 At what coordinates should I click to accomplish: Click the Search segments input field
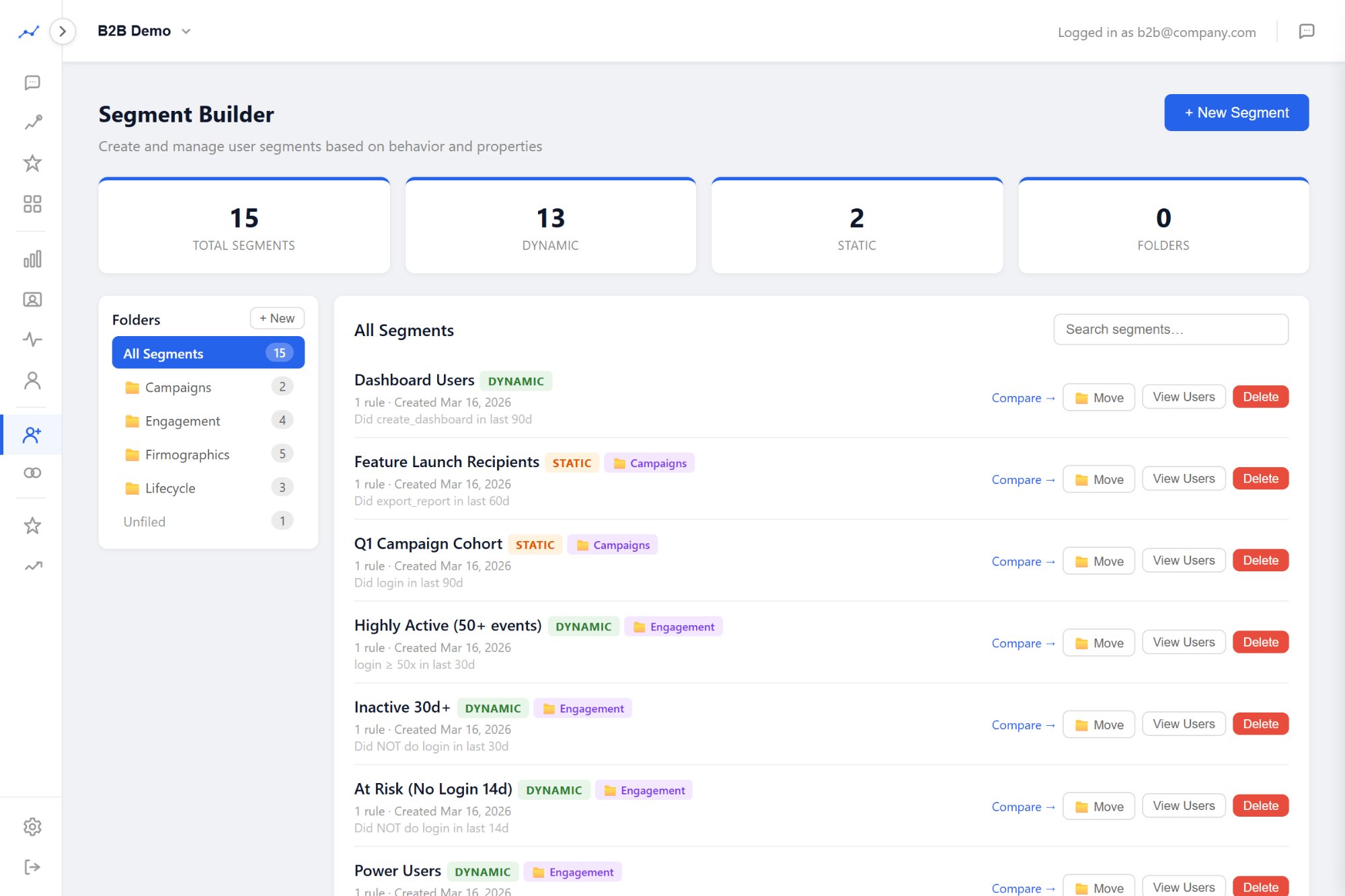[x=1170, y=329]
